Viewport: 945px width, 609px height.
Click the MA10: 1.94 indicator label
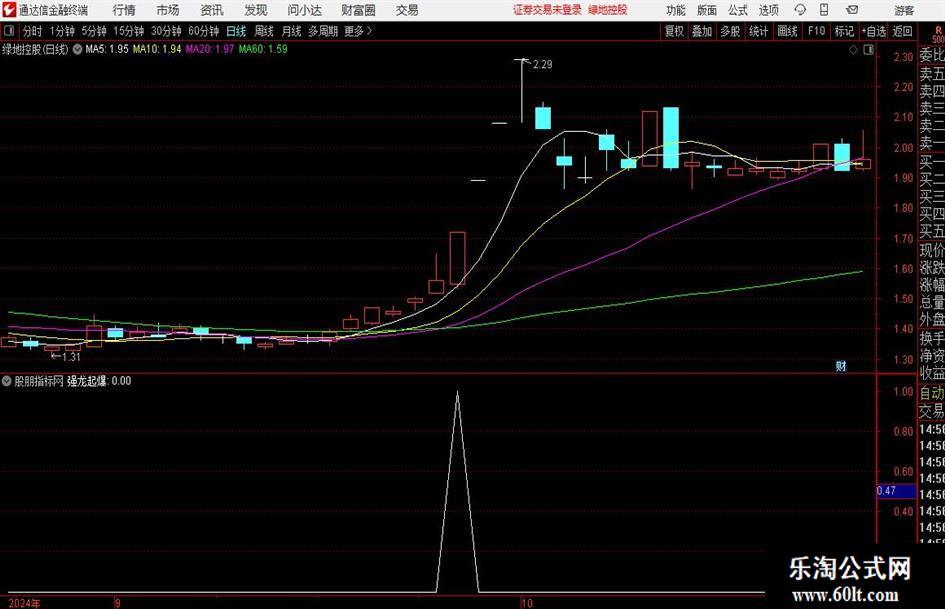coord(157,49)
